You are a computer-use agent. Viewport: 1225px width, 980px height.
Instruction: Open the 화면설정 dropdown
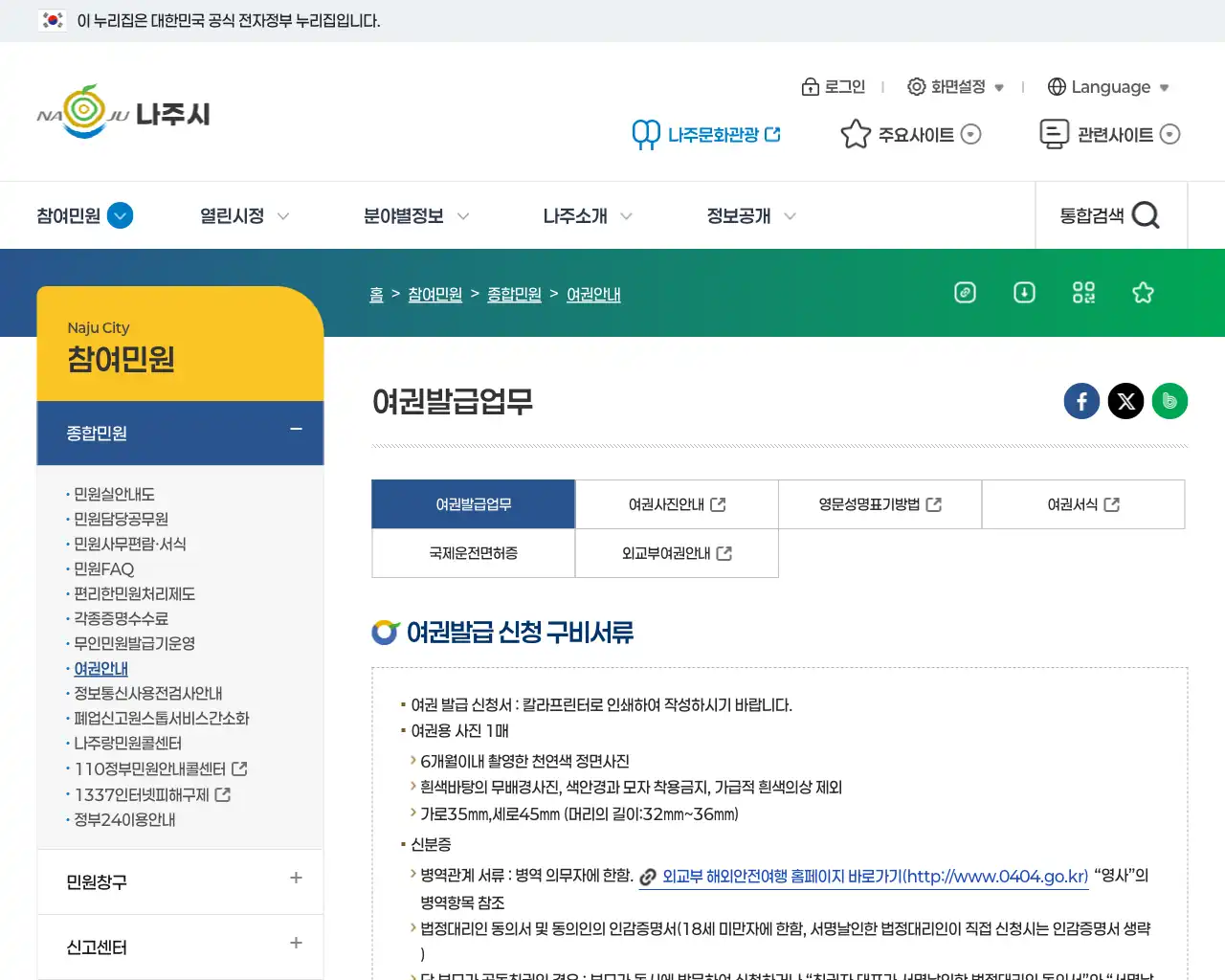pyautogui.click(x=954, y=86)
